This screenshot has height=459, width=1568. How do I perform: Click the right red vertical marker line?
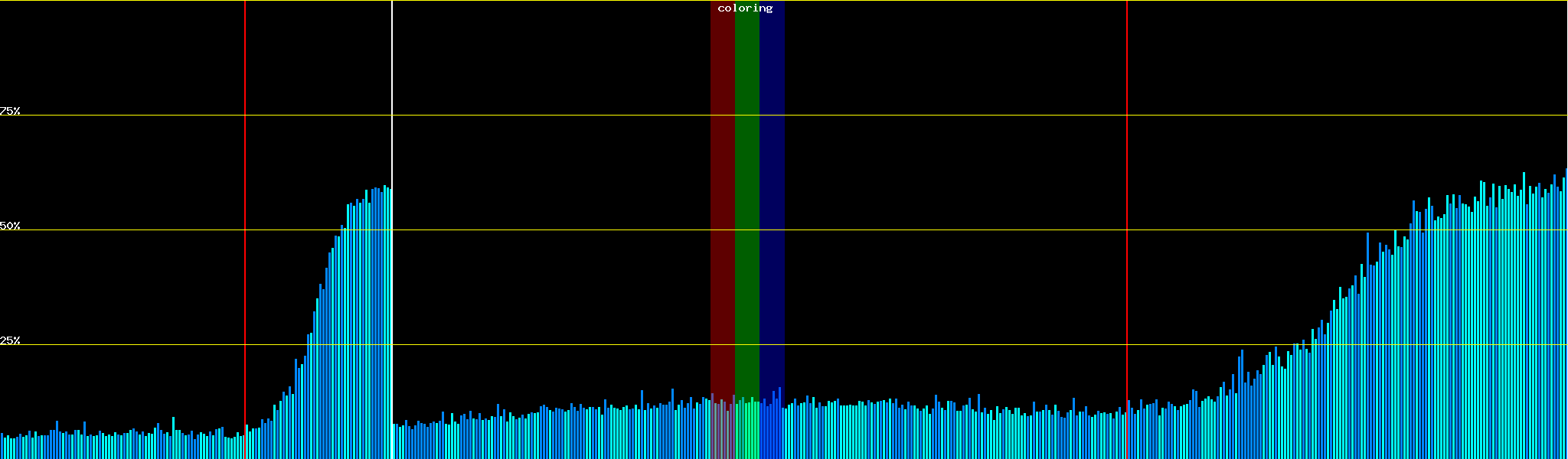tap(1127, 153)
